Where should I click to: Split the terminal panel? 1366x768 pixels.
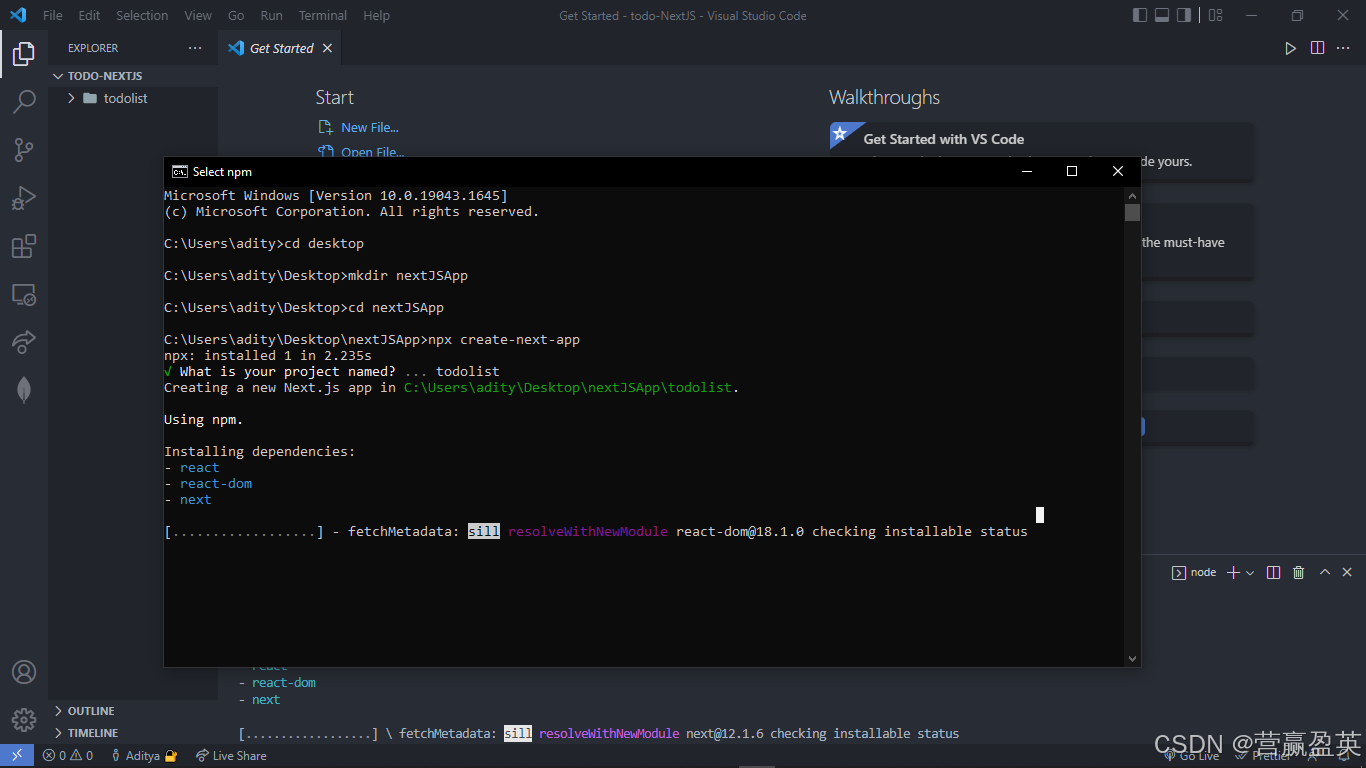pos(1273,572)
